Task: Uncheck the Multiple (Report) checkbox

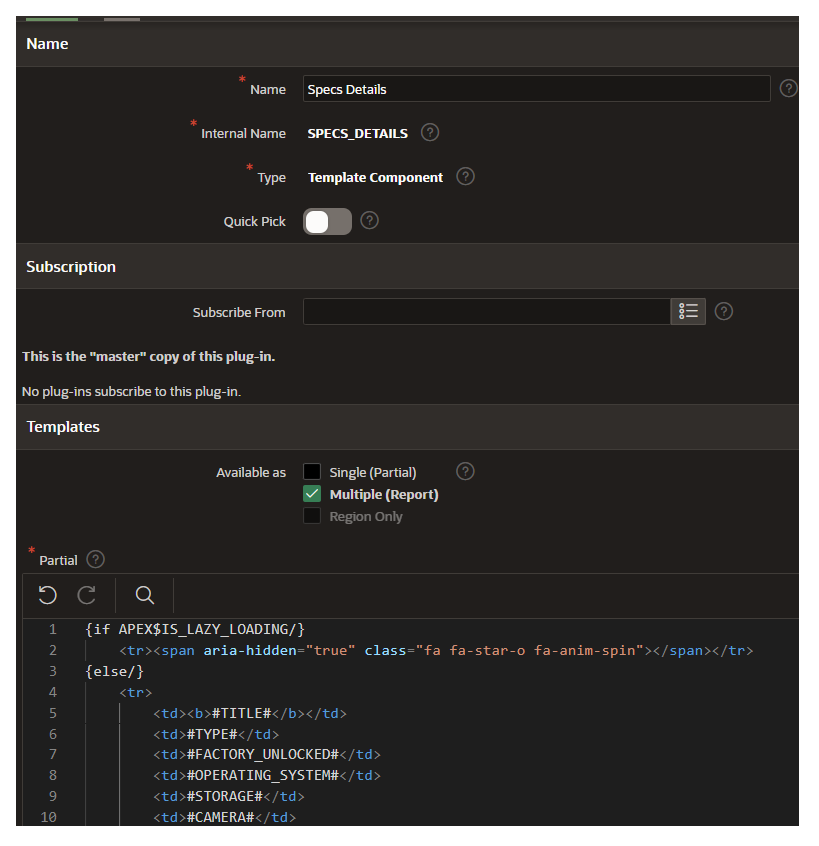Action: tap(312, 494)
